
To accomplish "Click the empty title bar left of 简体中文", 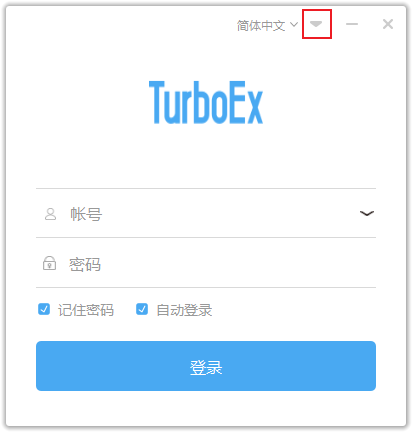I will (x=120, y=24).
